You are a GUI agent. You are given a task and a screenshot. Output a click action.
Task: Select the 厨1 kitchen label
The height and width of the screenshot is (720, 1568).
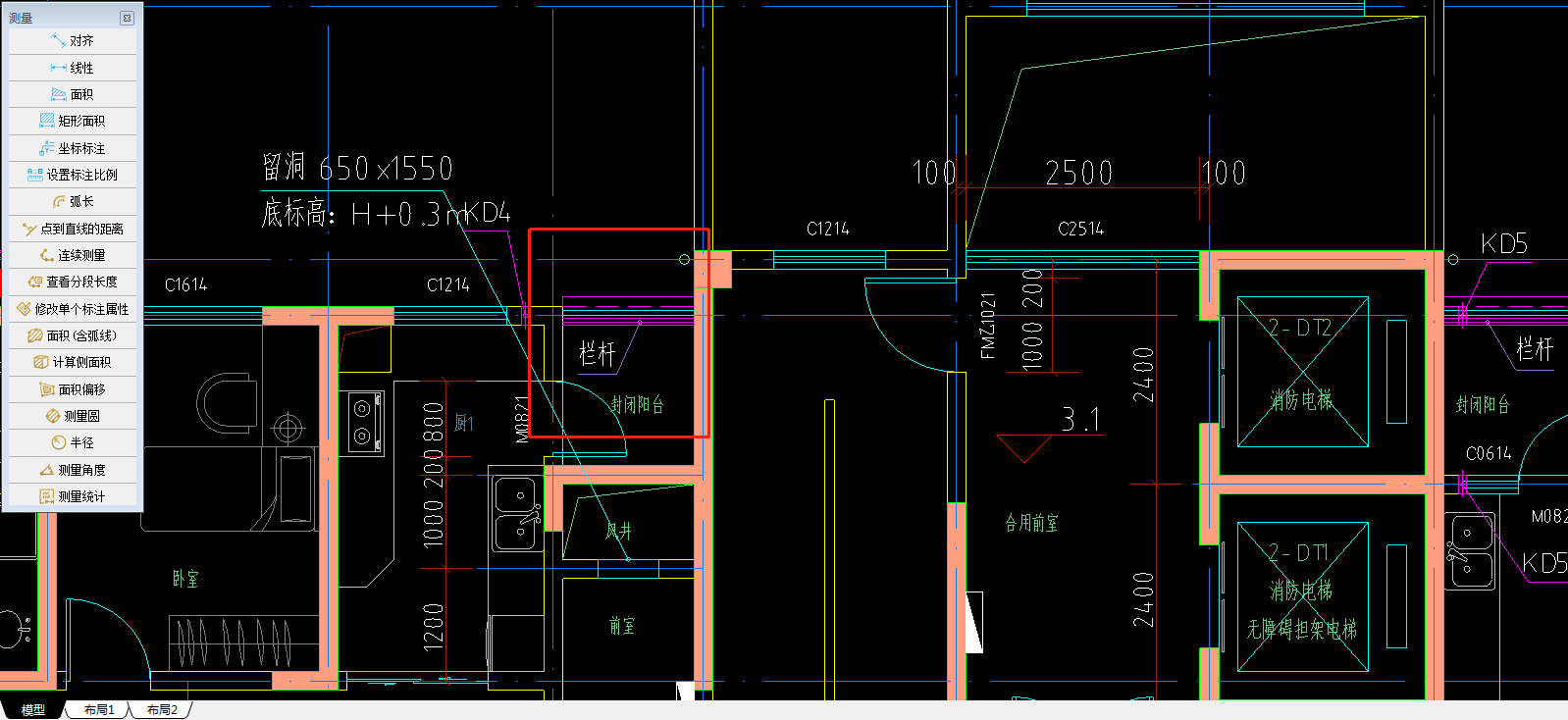(464, 423)
